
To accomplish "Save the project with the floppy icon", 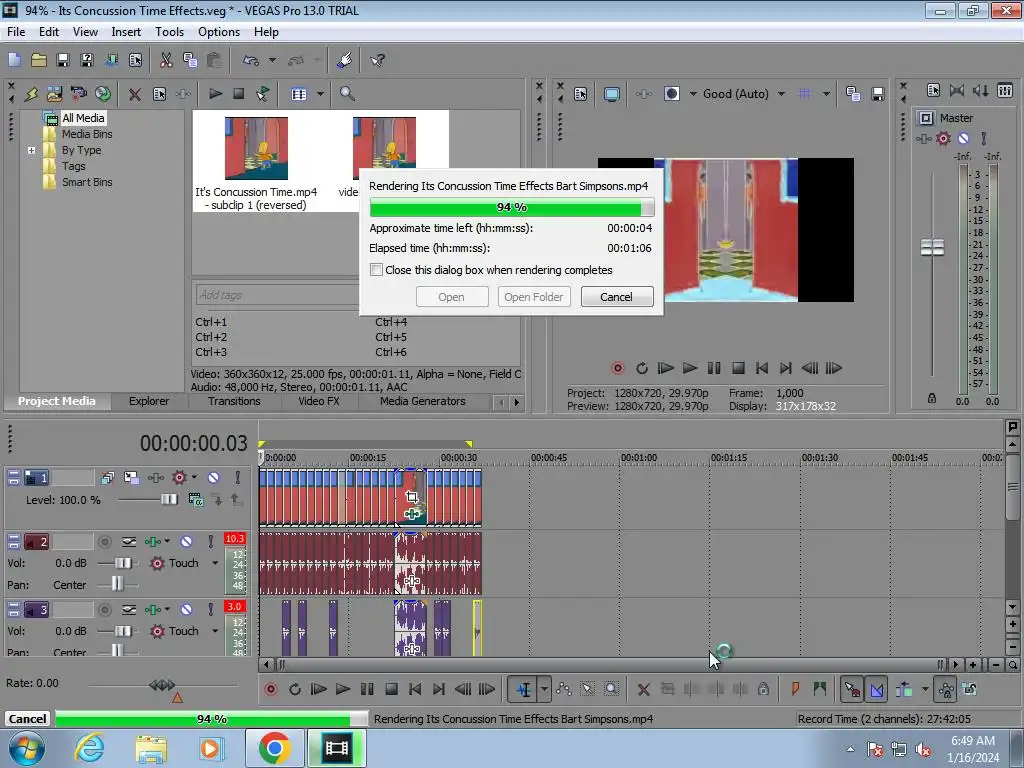I will 63,60.
